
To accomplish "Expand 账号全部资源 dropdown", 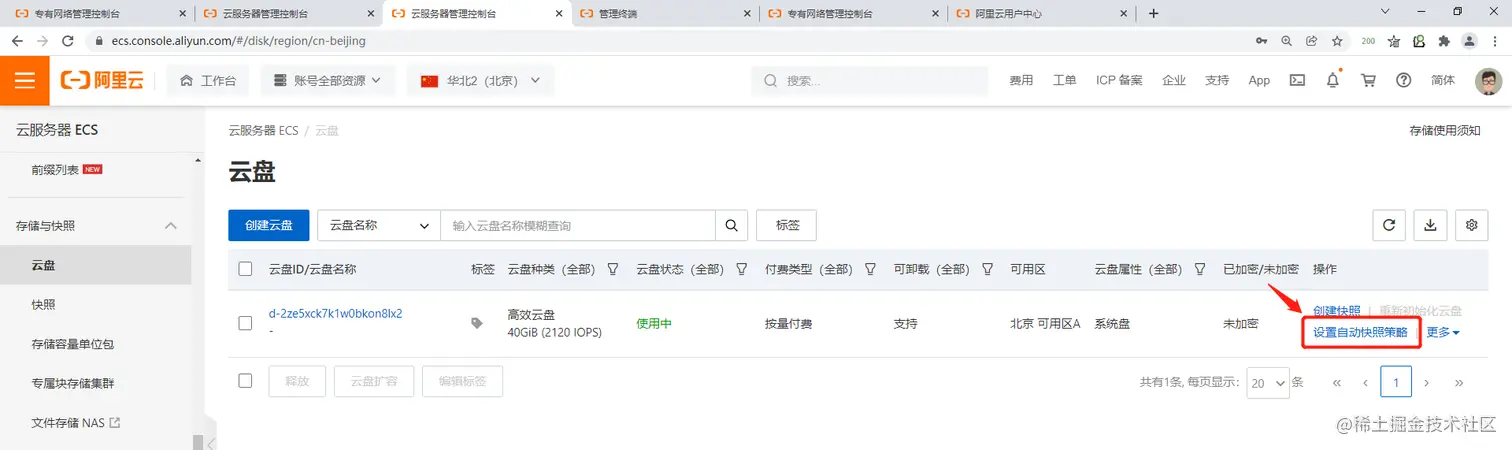I will tap(328, 81).
